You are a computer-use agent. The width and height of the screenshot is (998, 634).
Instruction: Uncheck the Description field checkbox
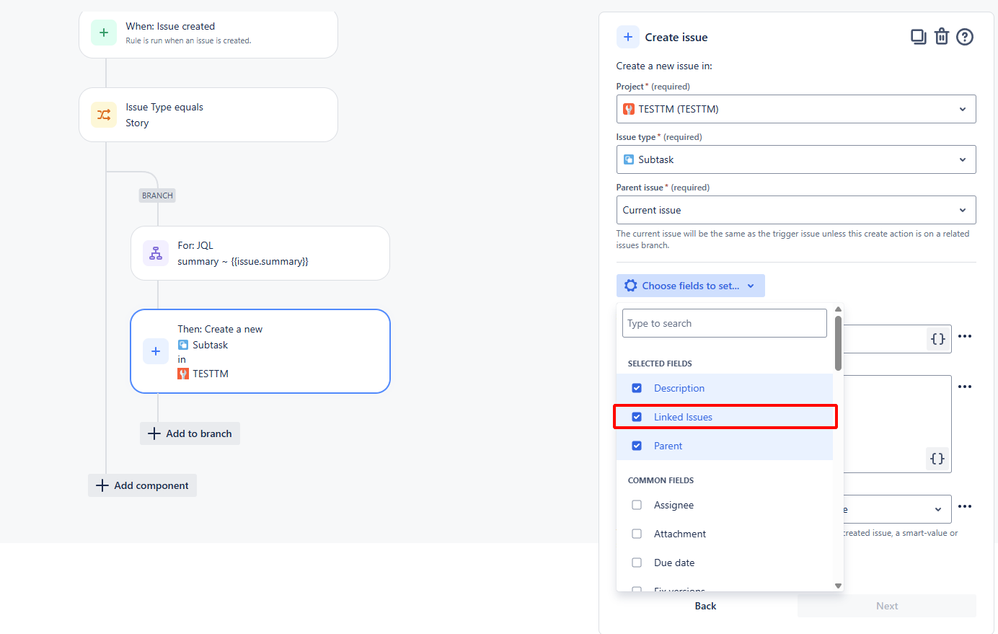click(x=636, y=388)
